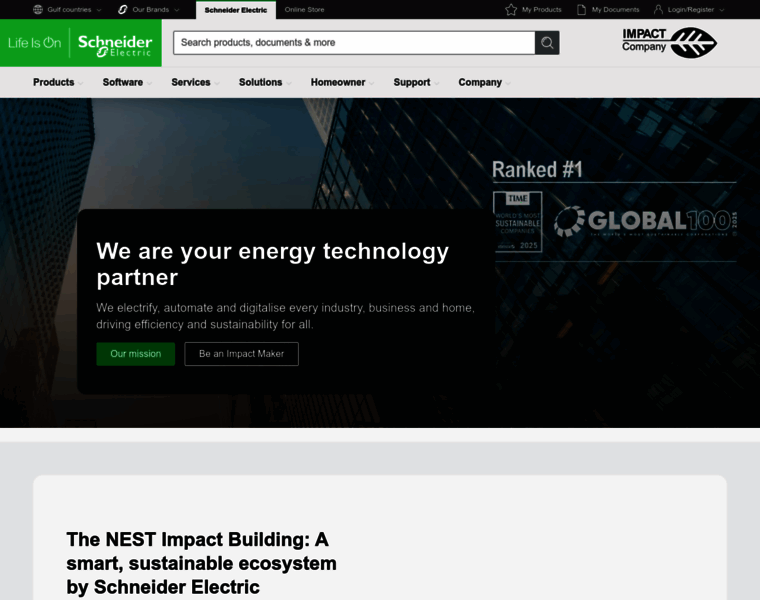Image resolution: width=760 pixels, height=600 pixels.
Task: Expand the Login/Register dropdown chevron
Action: pos(722,10)
